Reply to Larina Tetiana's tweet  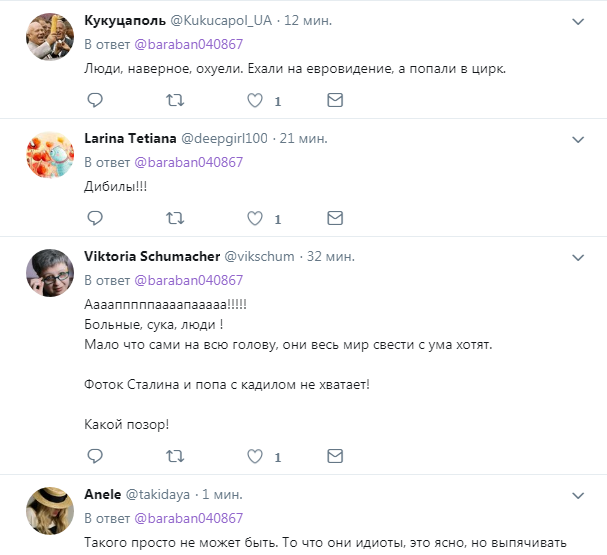[x=95, y=217]
